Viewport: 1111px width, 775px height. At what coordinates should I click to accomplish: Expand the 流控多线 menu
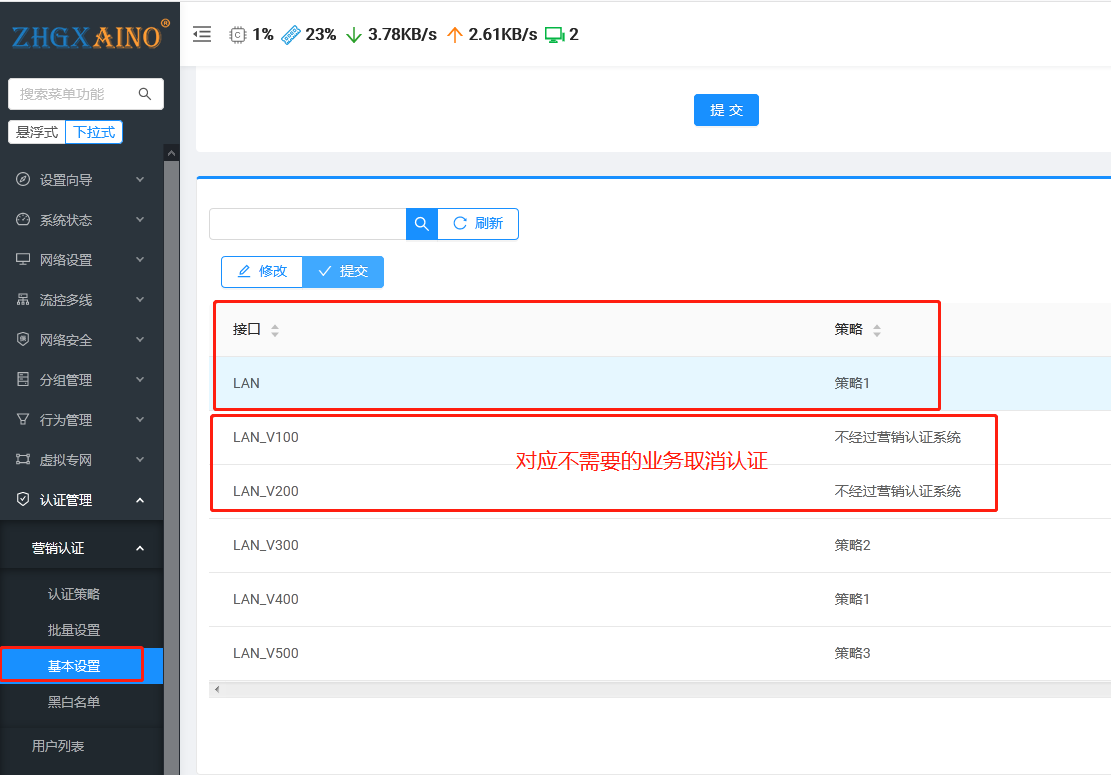pos(82,300)
